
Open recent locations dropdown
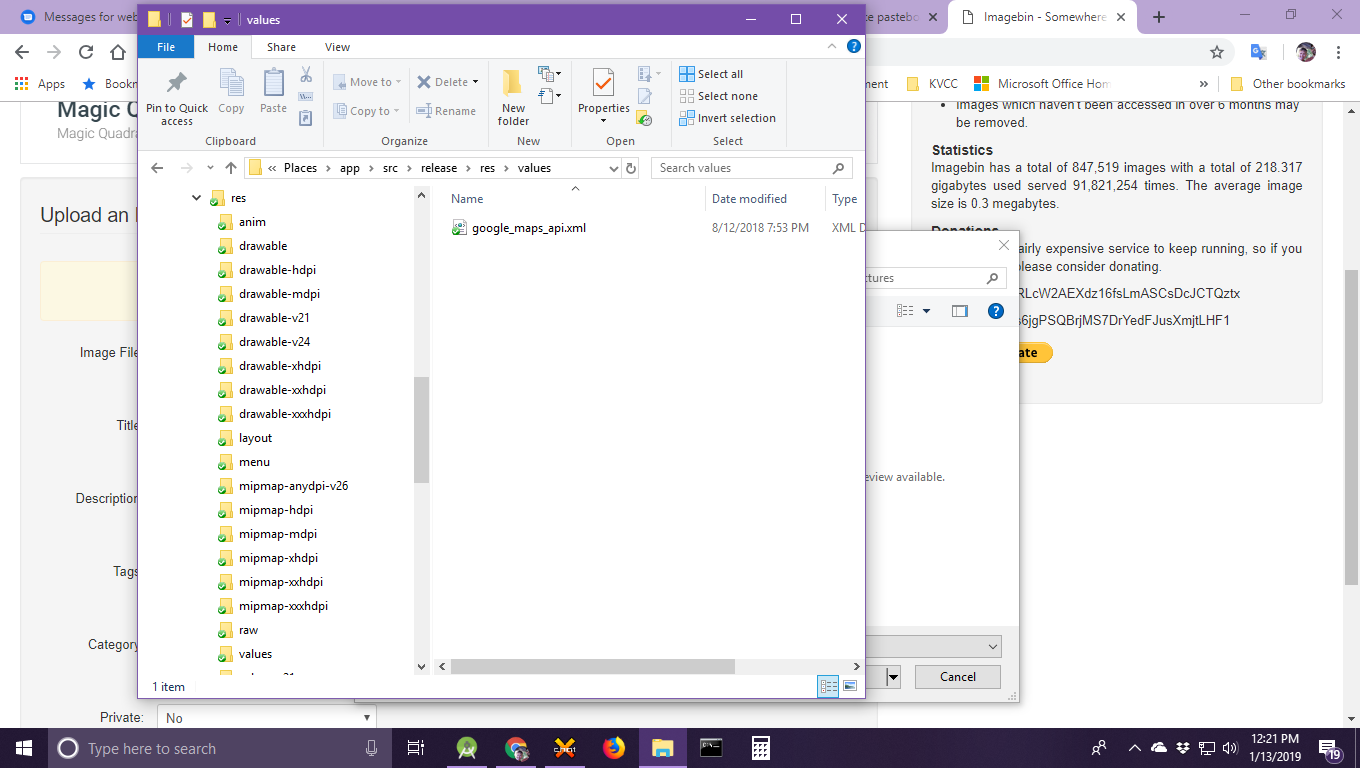click(x=210, y=168)
